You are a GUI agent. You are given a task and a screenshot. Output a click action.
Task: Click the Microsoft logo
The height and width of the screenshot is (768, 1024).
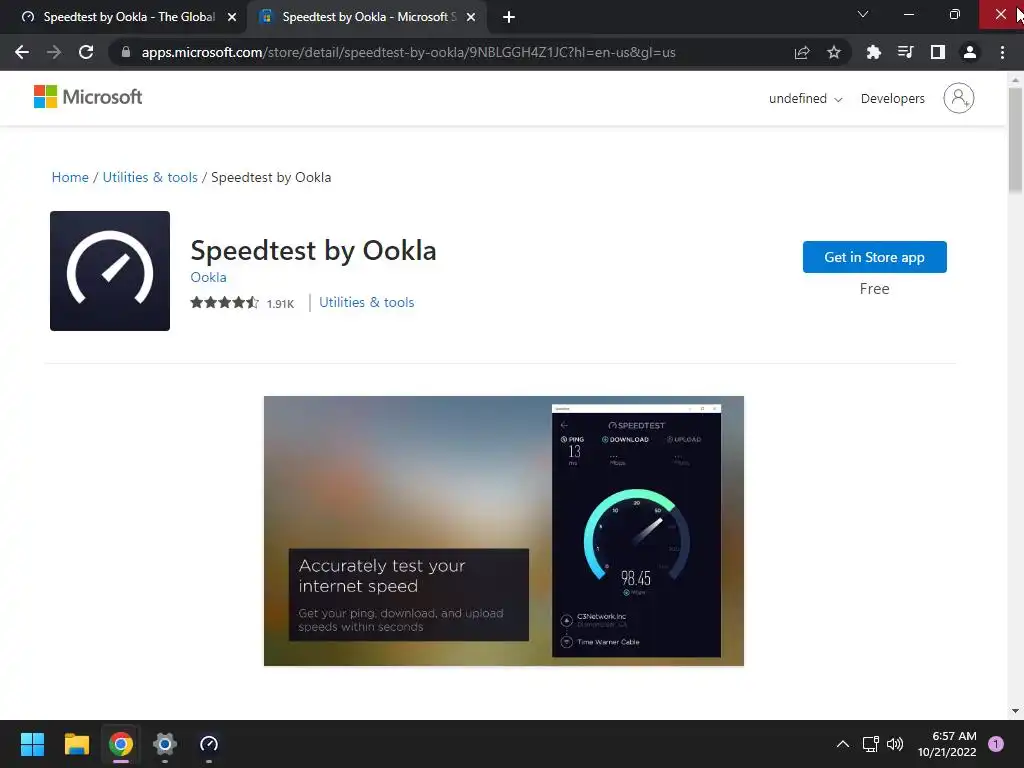pos(88,97)
